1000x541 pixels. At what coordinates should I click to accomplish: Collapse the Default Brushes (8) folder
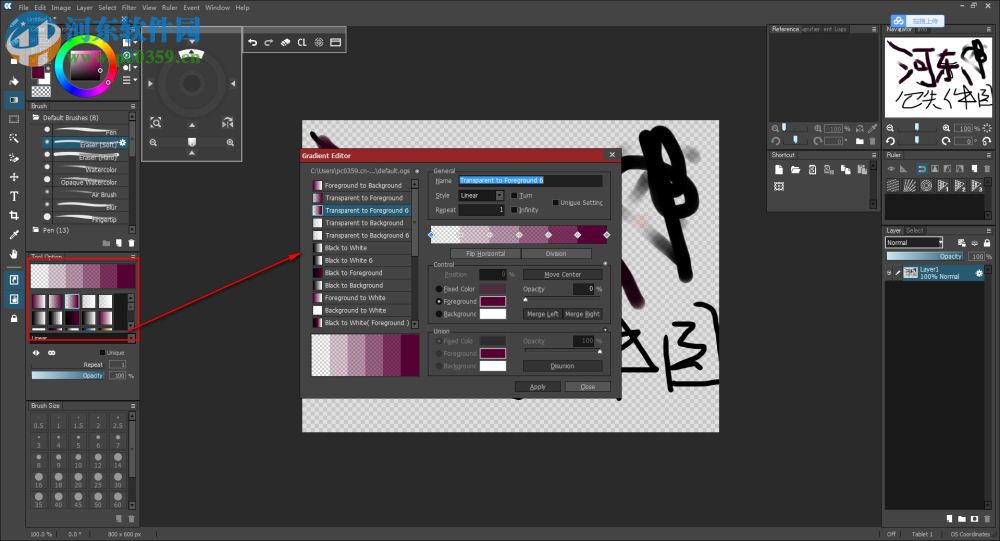(36, 117)
